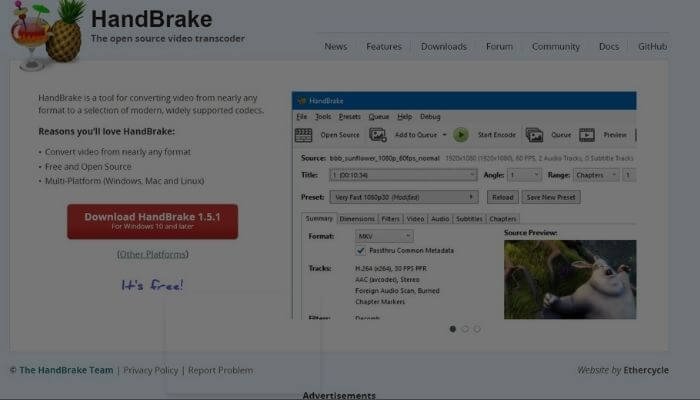
Task: Click the 'H.264 (x264), 30 FPS PFR' track text
Action: (391, 268)
